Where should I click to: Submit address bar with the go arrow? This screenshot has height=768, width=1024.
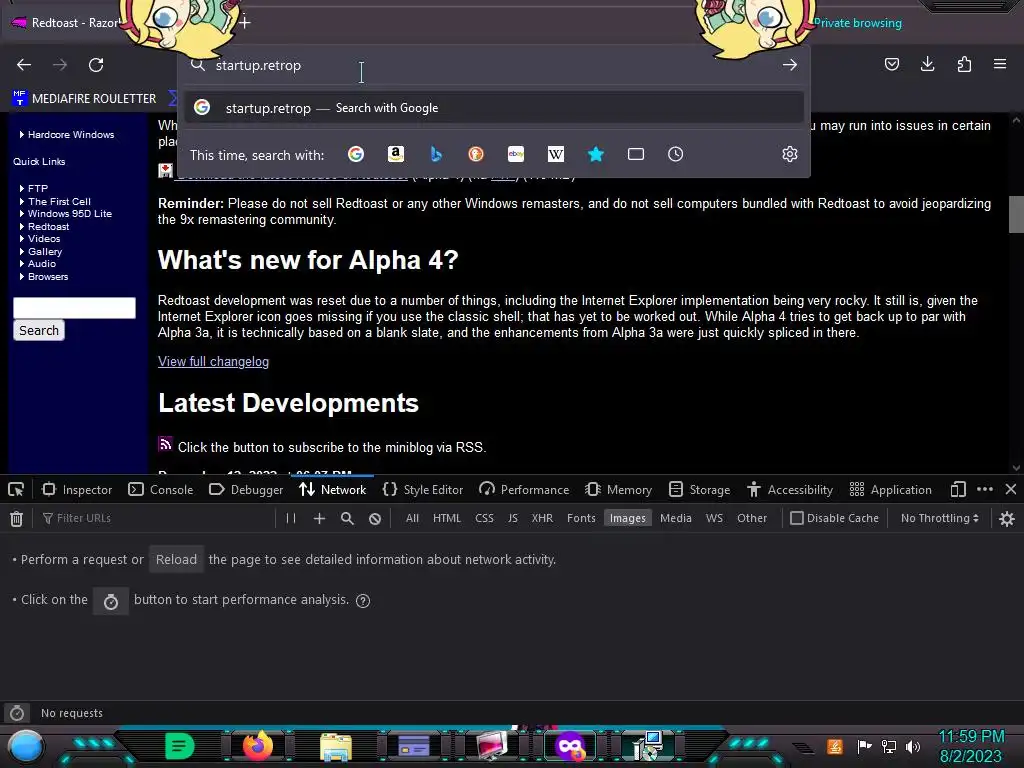pyautogui.click(x=790, y=65)
